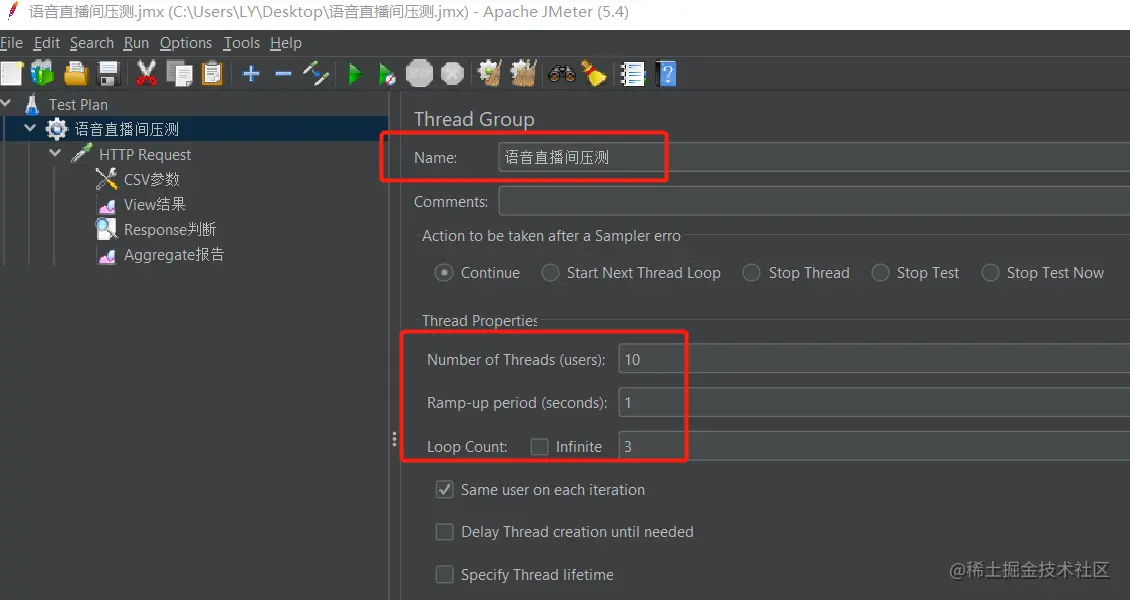Click the Open file folder icon
Viewport: 1130px width, 600px height.
(x=76, y=73)
